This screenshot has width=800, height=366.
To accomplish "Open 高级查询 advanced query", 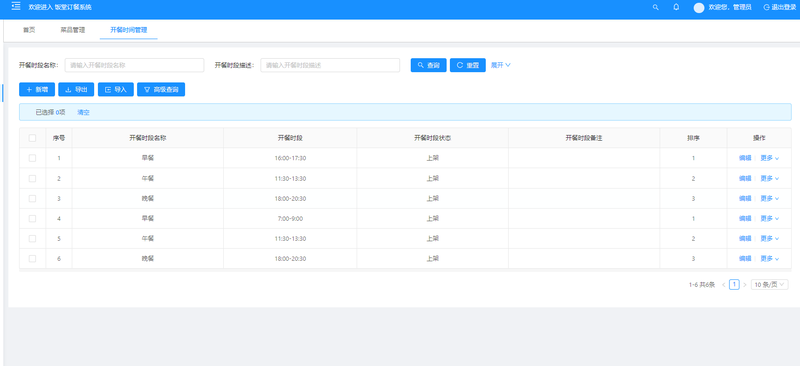I will (x=161, y=89).
